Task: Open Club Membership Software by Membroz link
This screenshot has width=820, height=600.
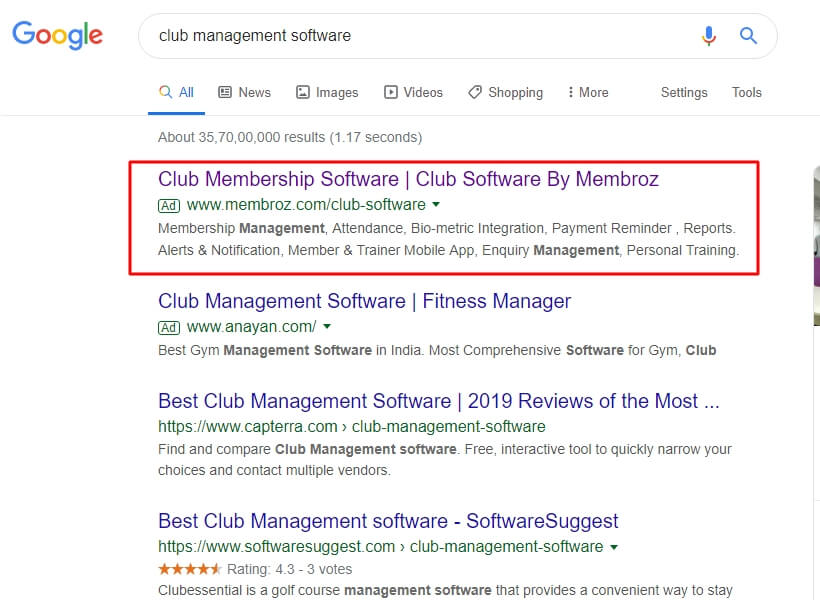Action: tap(408, 179)
